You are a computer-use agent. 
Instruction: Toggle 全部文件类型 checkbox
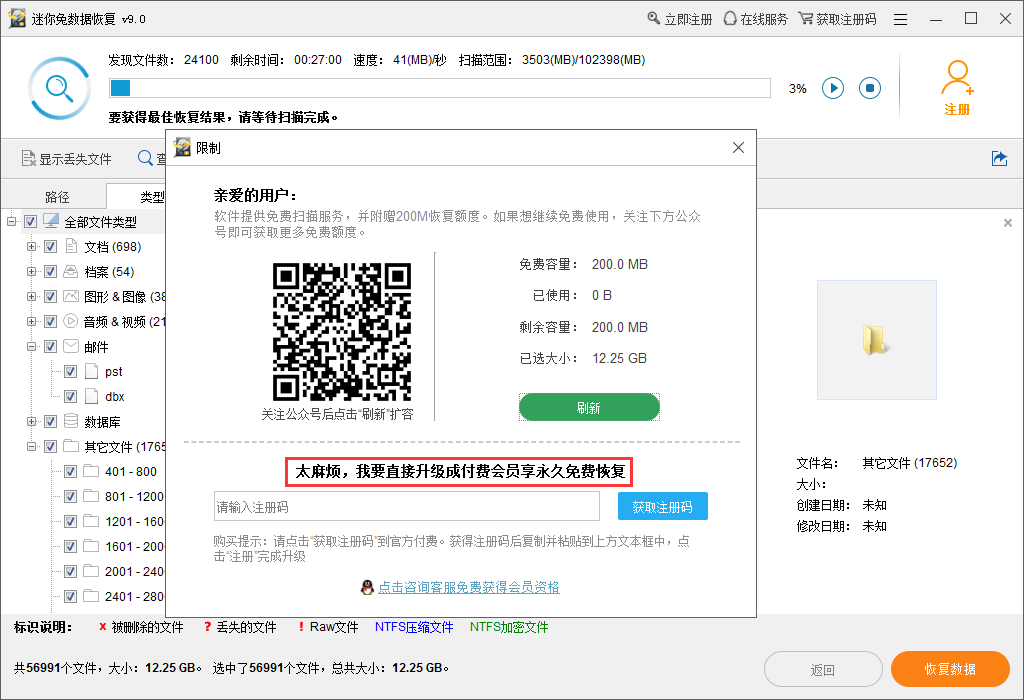point(30,221)
